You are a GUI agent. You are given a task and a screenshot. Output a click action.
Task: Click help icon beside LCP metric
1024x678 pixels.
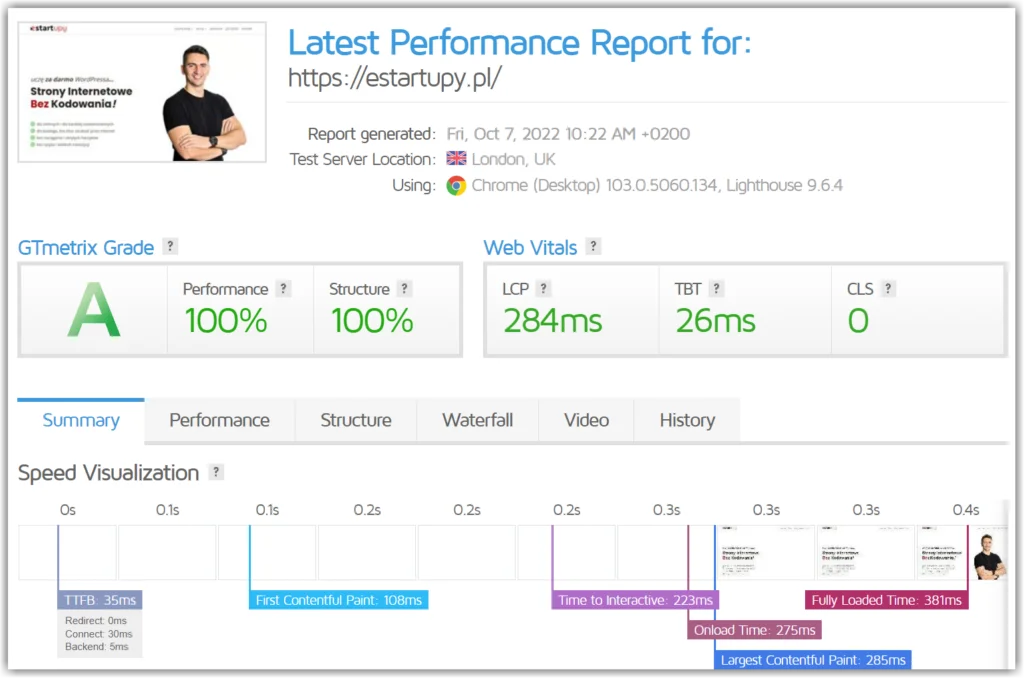544,289
